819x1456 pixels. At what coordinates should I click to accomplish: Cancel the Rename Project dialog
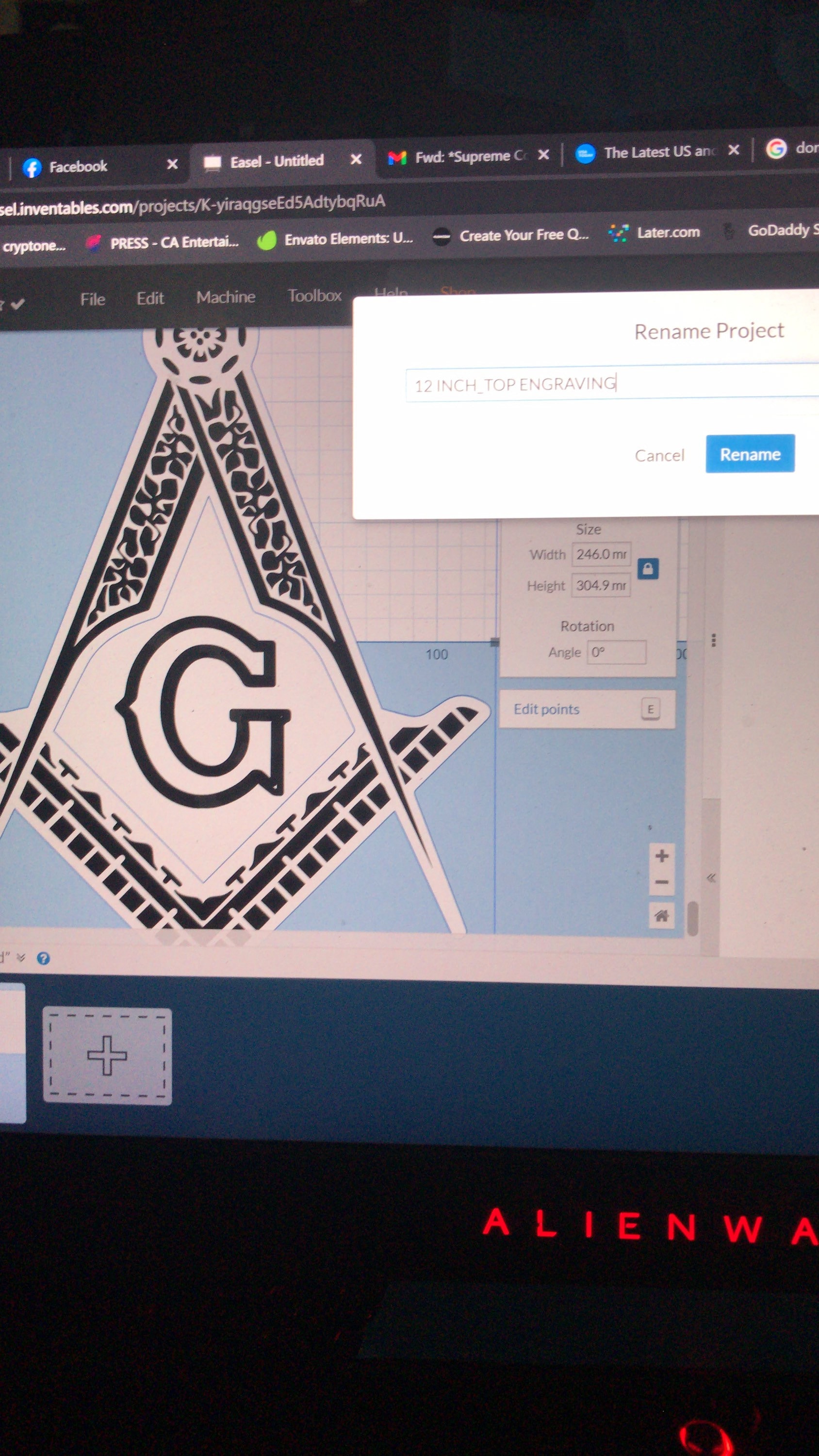pyautogui.click(x=659, y=455)
